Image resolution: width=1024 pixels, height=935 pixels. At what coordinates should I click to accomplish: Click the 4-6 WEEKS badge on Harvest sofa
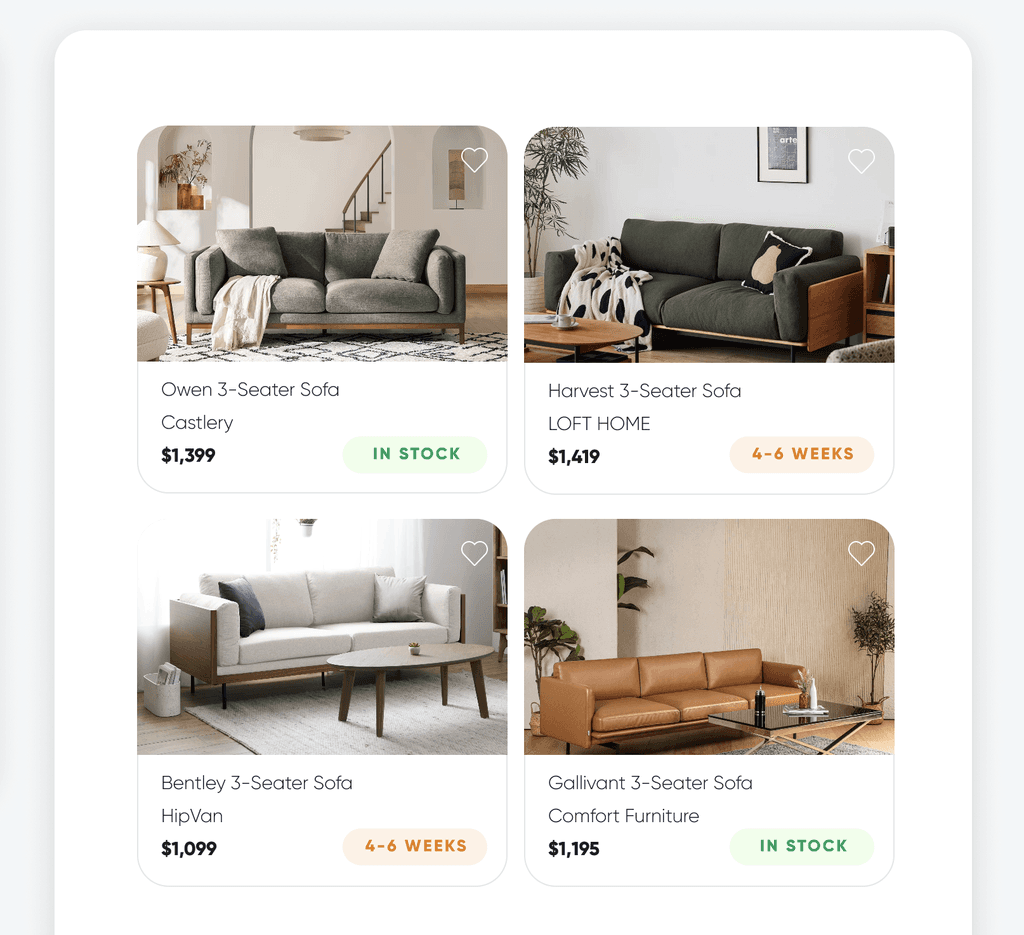coord(802,454)
